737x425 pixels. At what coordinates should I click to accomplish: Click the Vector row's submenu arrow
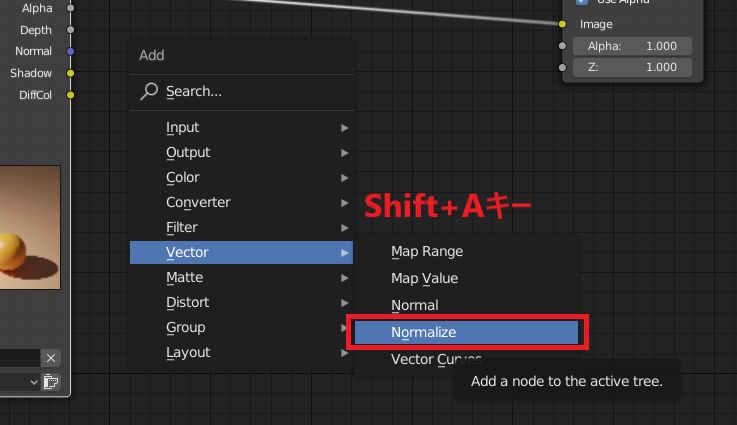[345, 253]
